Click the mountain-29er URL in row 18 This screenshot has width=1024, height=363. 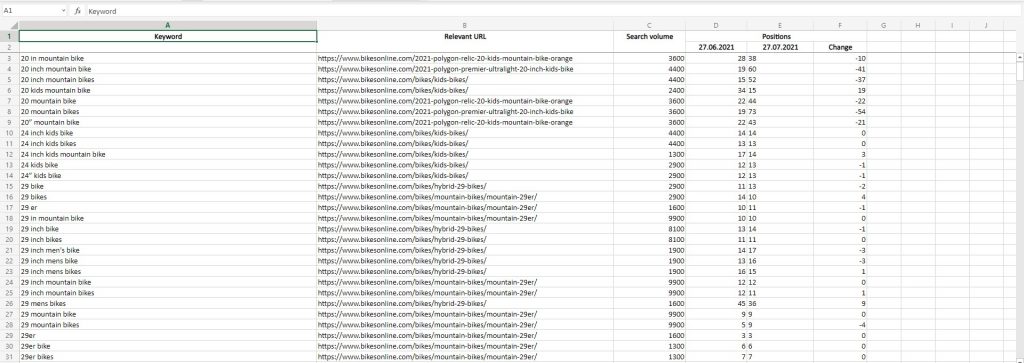(x=427, y=218)
